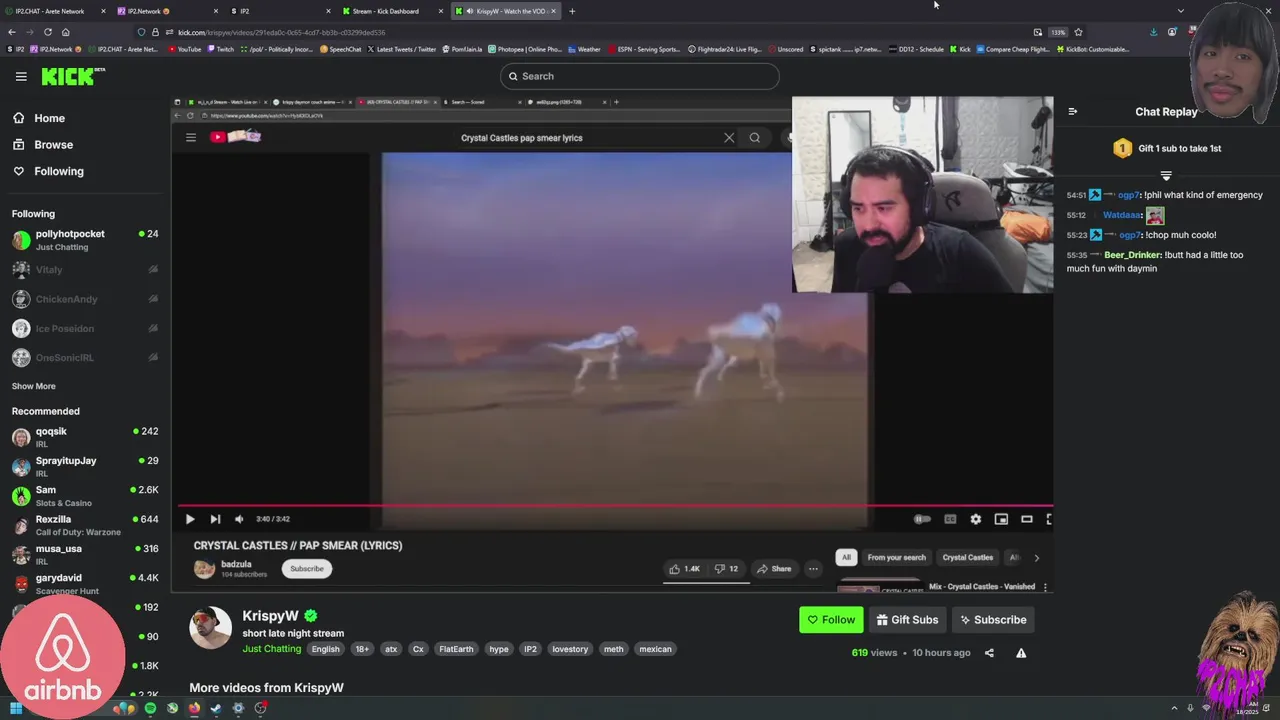Viewport: 1280px width, 720px height.
Task: Open Spotify from the taskbar
Action: (150, 709)
